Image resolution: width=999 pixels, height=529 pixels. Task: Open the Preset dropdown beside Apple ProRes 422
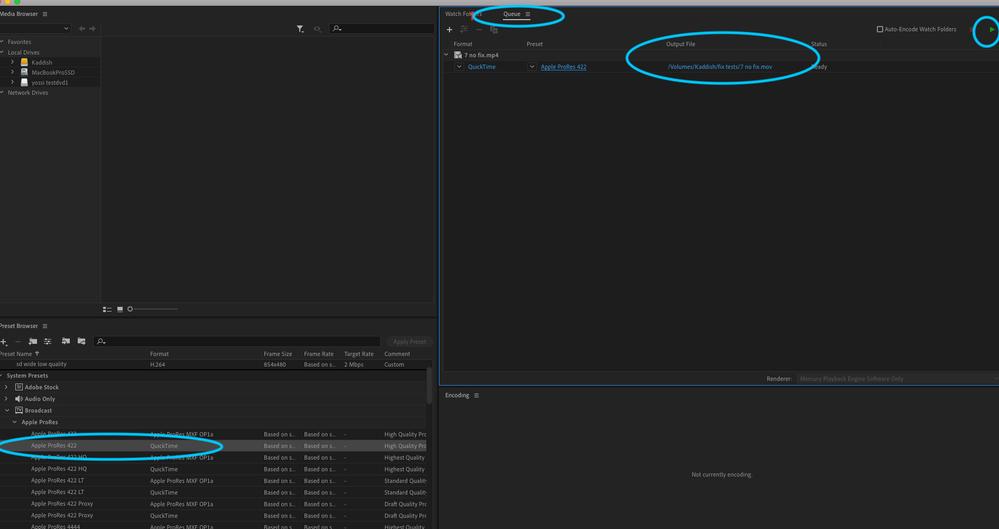[x=532, y=67]
